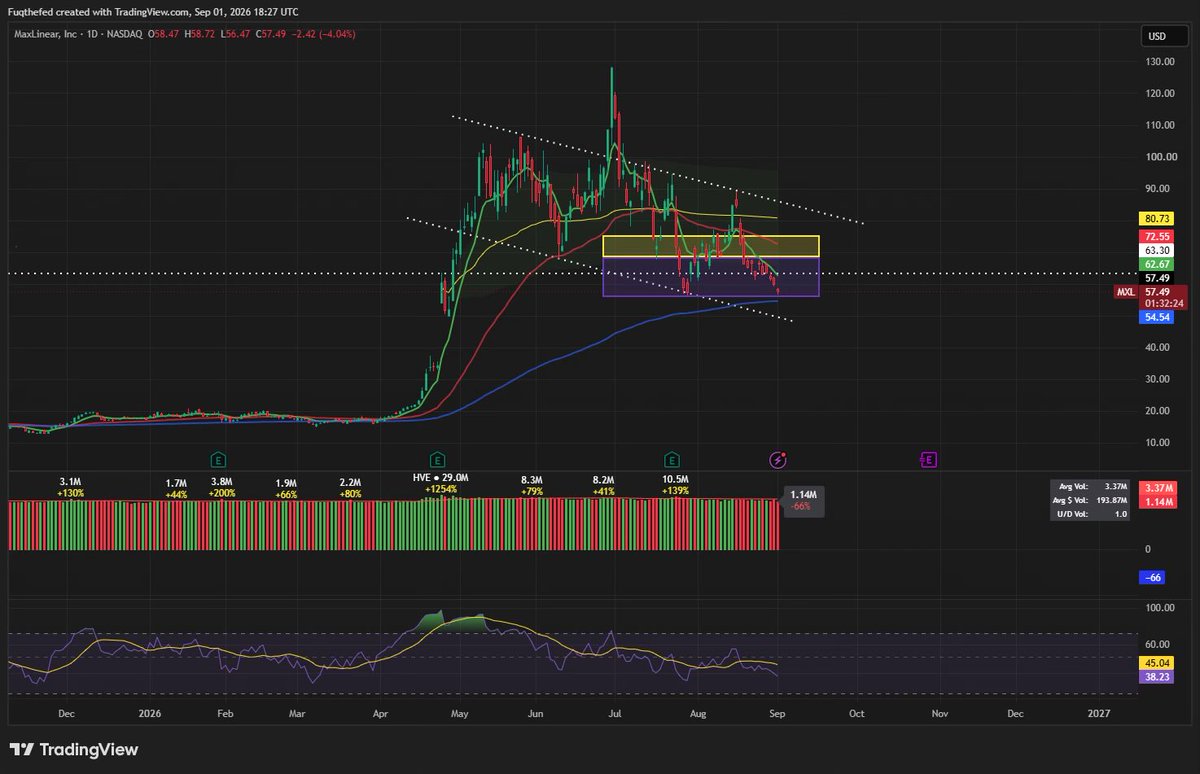Click the green earnings E marker near late July
1200x774 pixels.
click(x=672, y=460)
